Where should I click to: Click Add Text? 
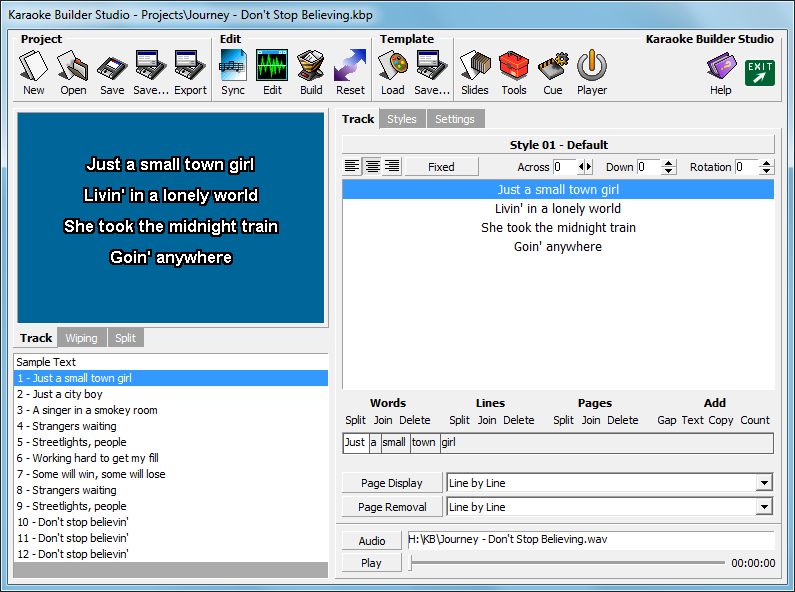pos(693,420)
